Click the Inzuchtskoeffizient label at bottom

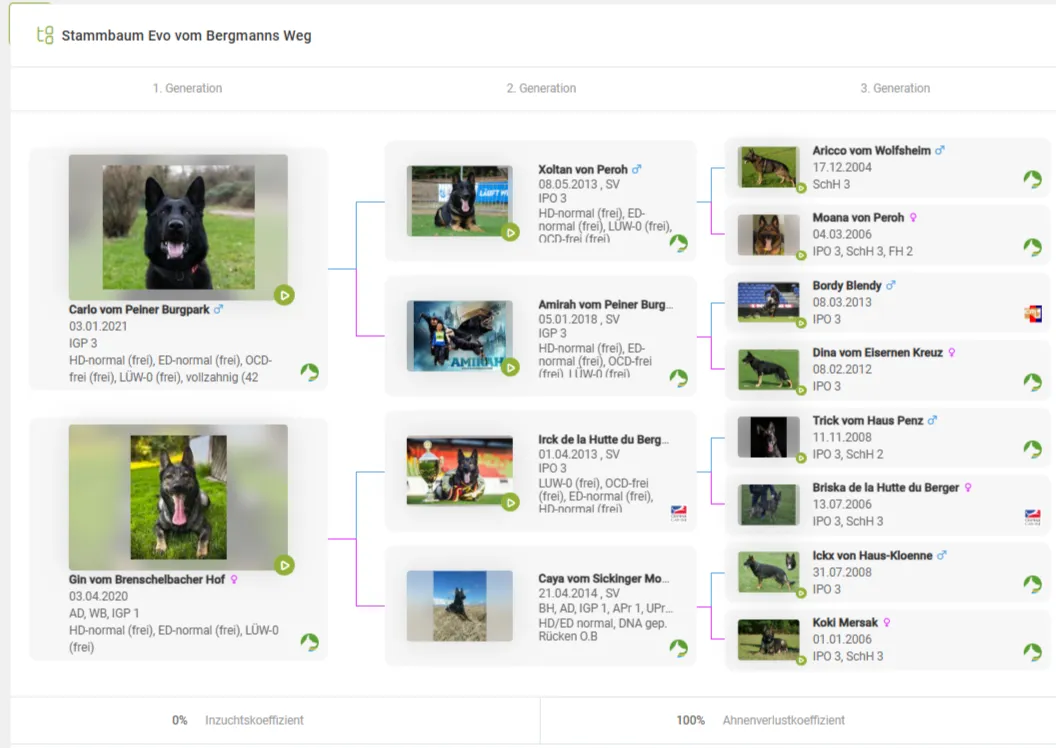click(x=254, y=720)
